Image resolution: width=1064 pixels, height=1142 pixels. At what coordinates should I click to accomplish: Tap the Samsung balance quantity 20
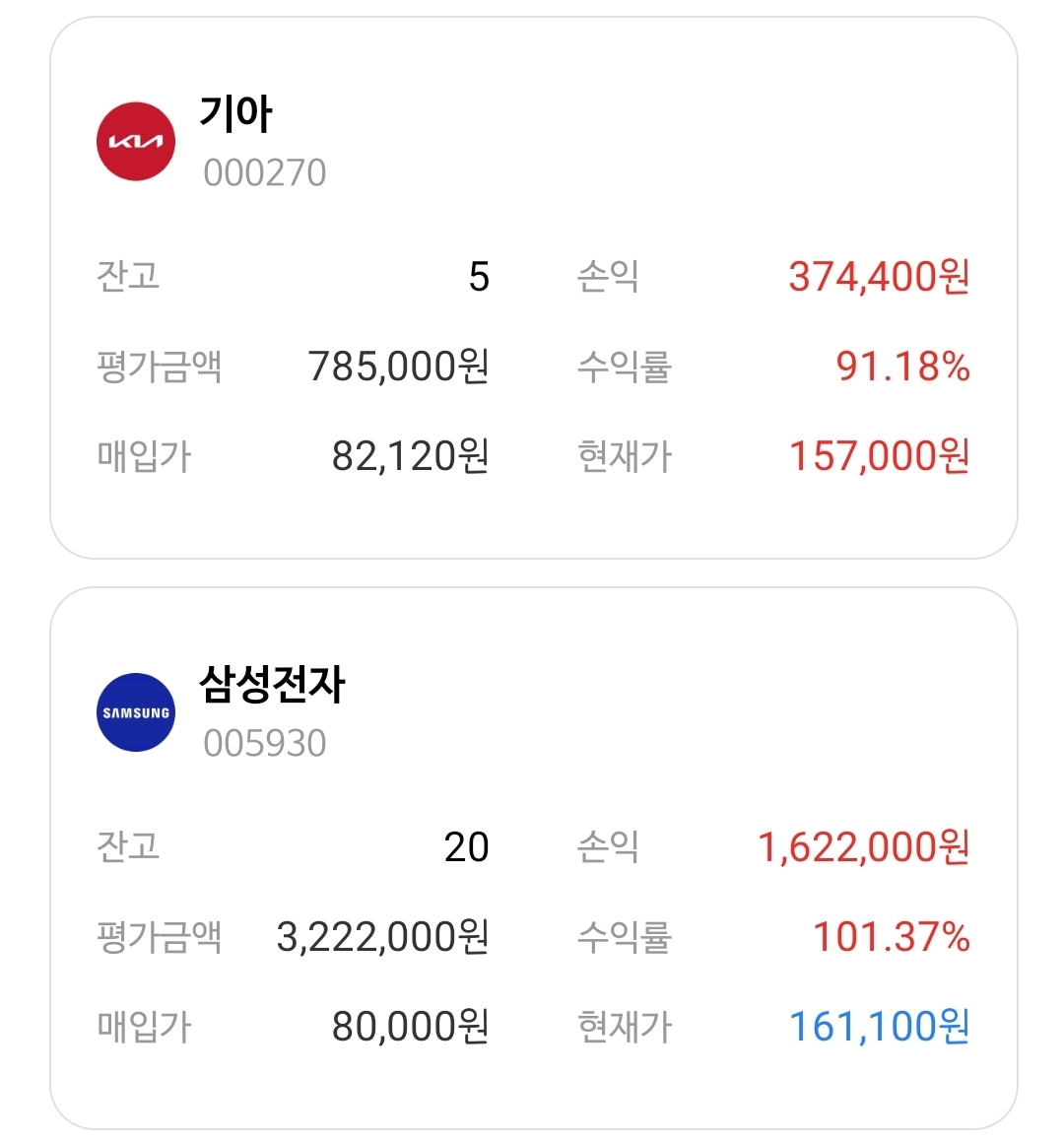(466, 847)
